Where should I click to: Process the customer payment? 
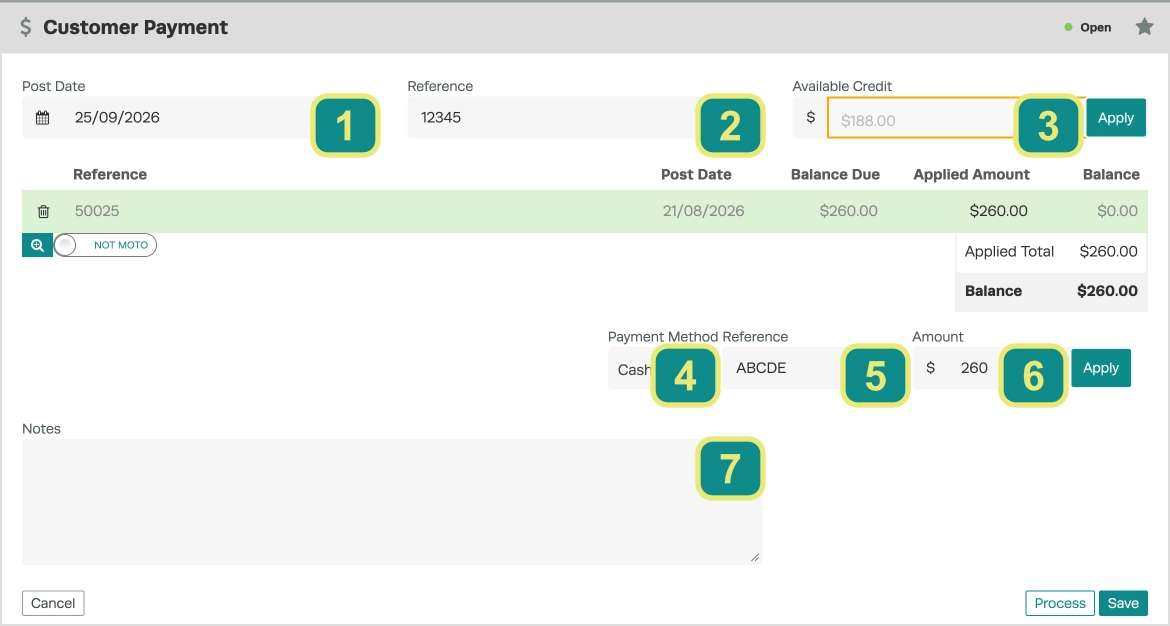point(1060,603)
